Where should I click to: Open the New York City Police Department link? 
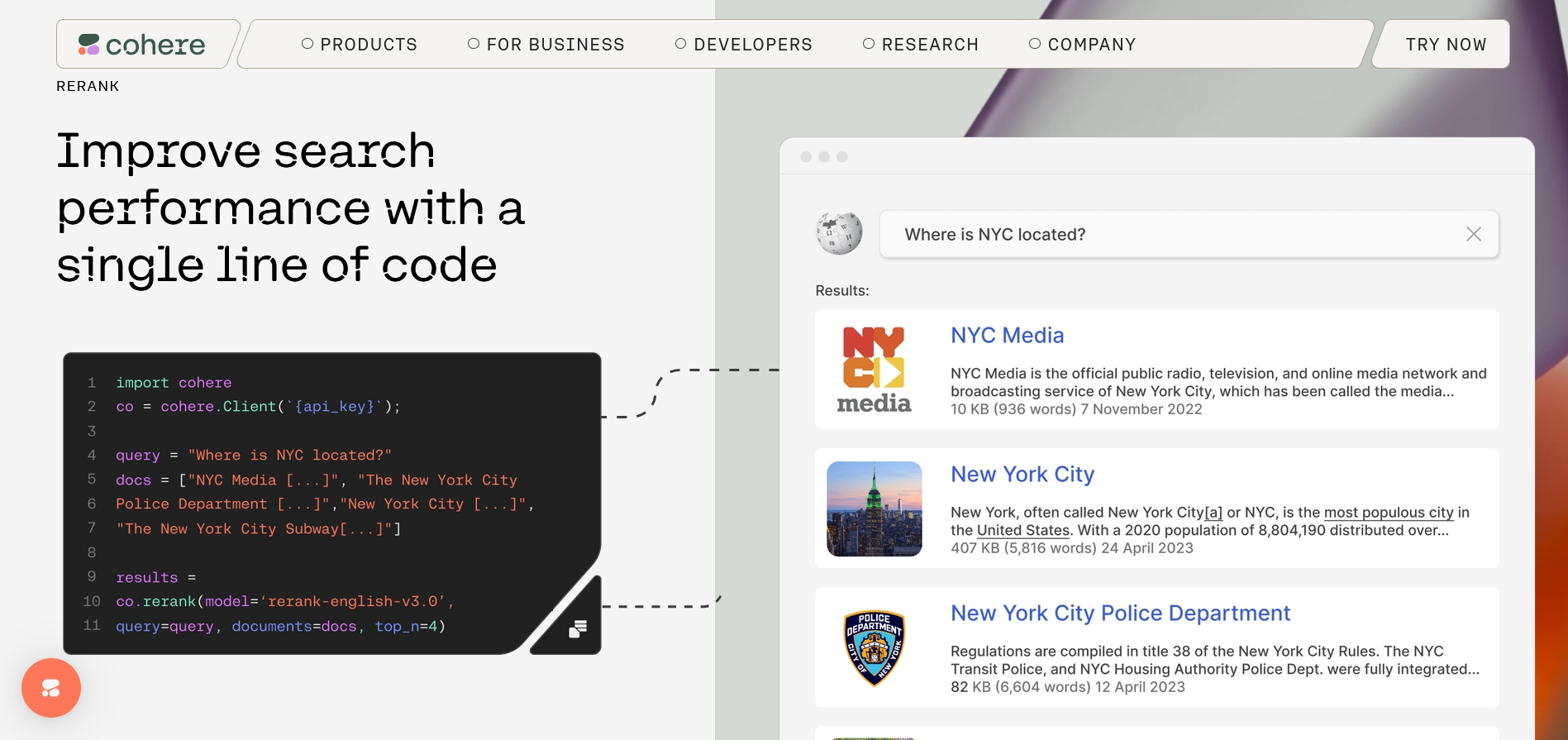[1120, 613]
